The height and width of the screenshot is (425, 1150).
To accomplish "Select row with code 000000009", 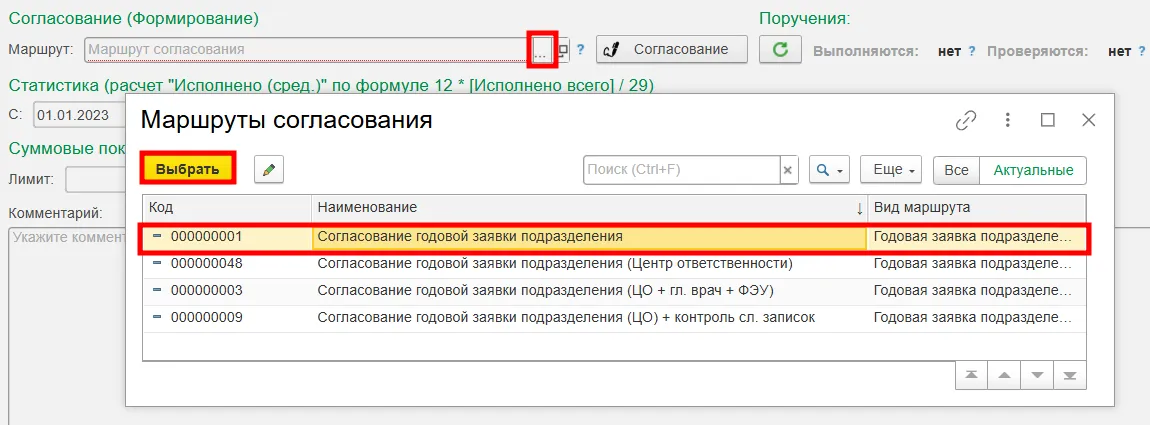I will [x=614, y=318].
